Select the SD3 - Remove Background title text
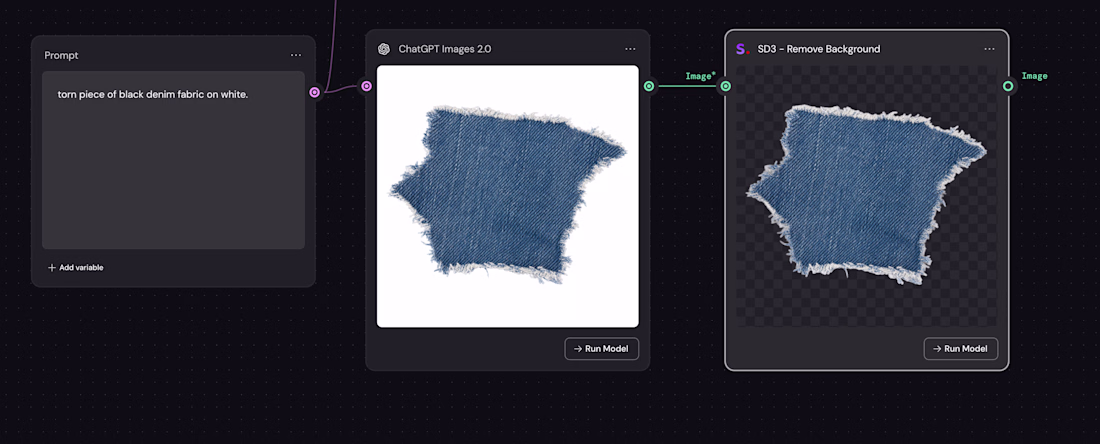The image size is (1100, 444). 819,49
